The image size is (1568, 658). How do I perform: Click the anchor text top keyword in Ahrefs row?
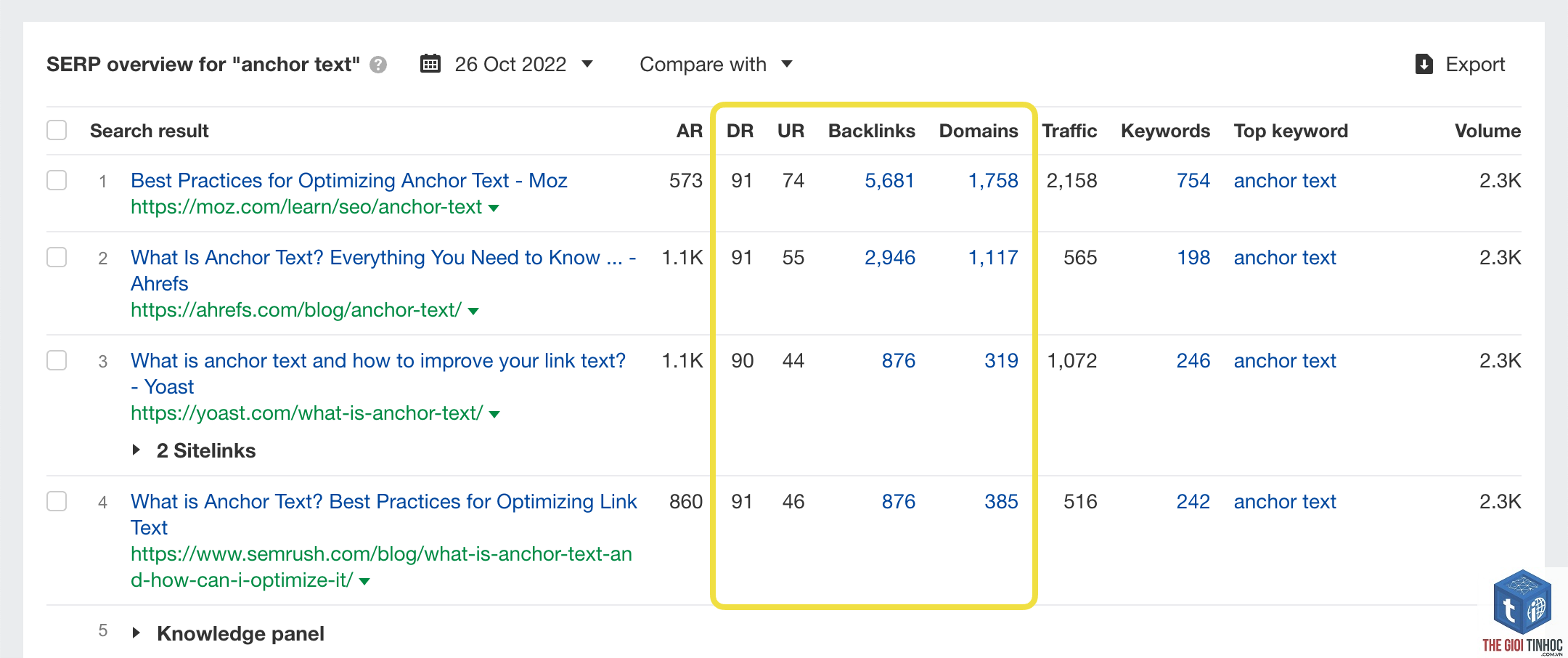click(1285, 257)
